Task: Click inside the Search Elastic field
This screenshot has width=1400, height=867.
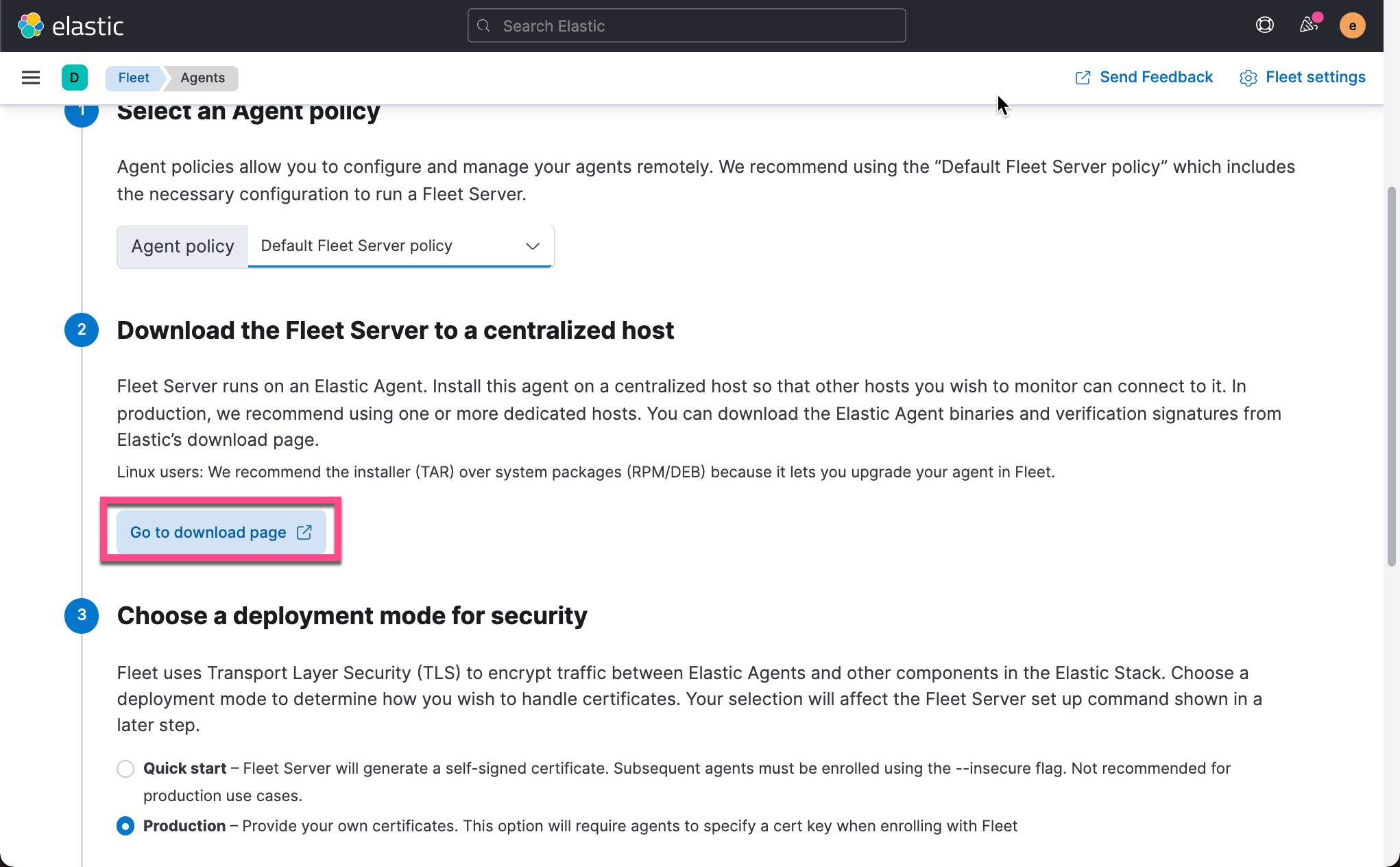Action: pyautogui.click(x=686, y=25)
